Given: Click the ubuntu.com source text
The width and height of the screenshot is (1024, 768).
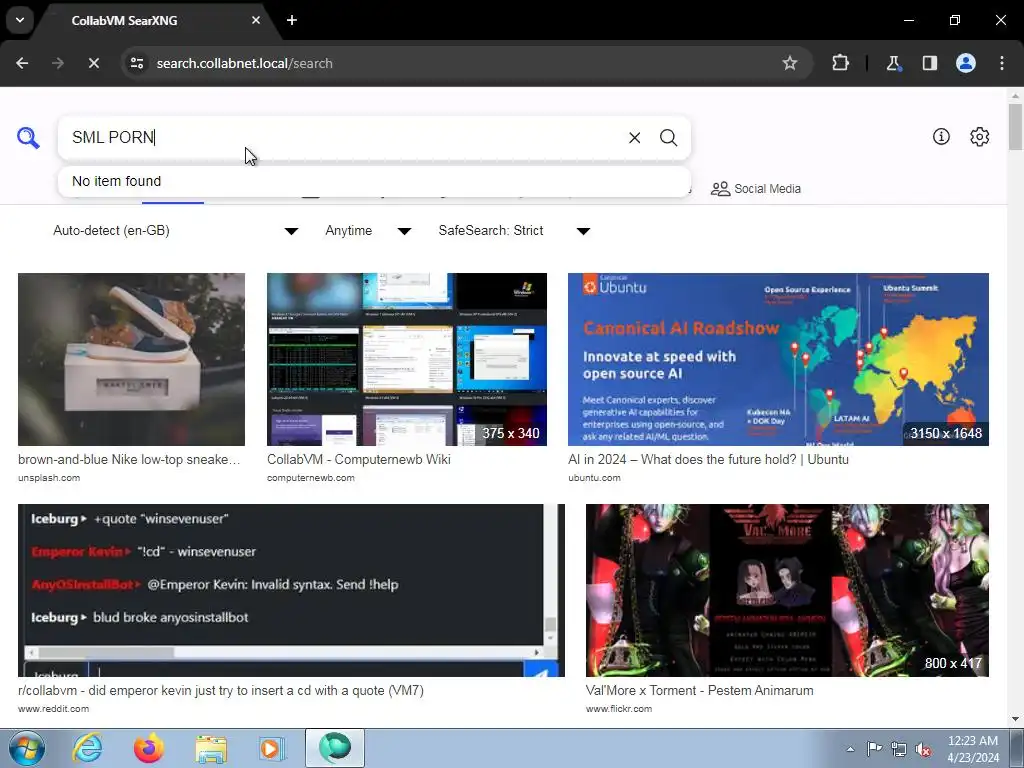Looking at the screenshot, I should click(x=594, y=478).
